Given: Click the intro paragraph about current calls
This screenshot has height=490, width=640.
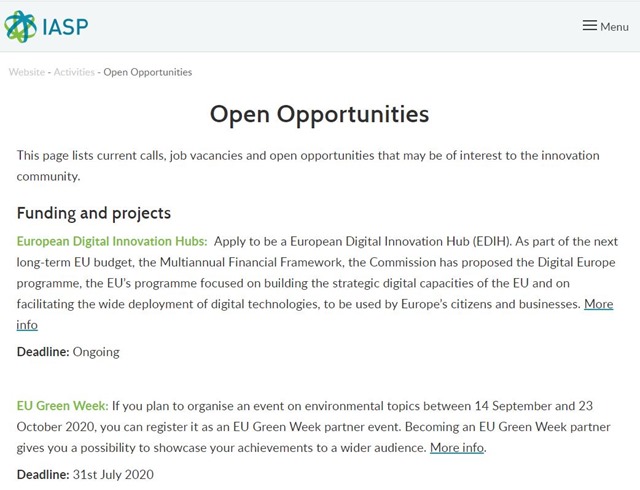Looking at the screenshot, I should [x=308, y=166].
